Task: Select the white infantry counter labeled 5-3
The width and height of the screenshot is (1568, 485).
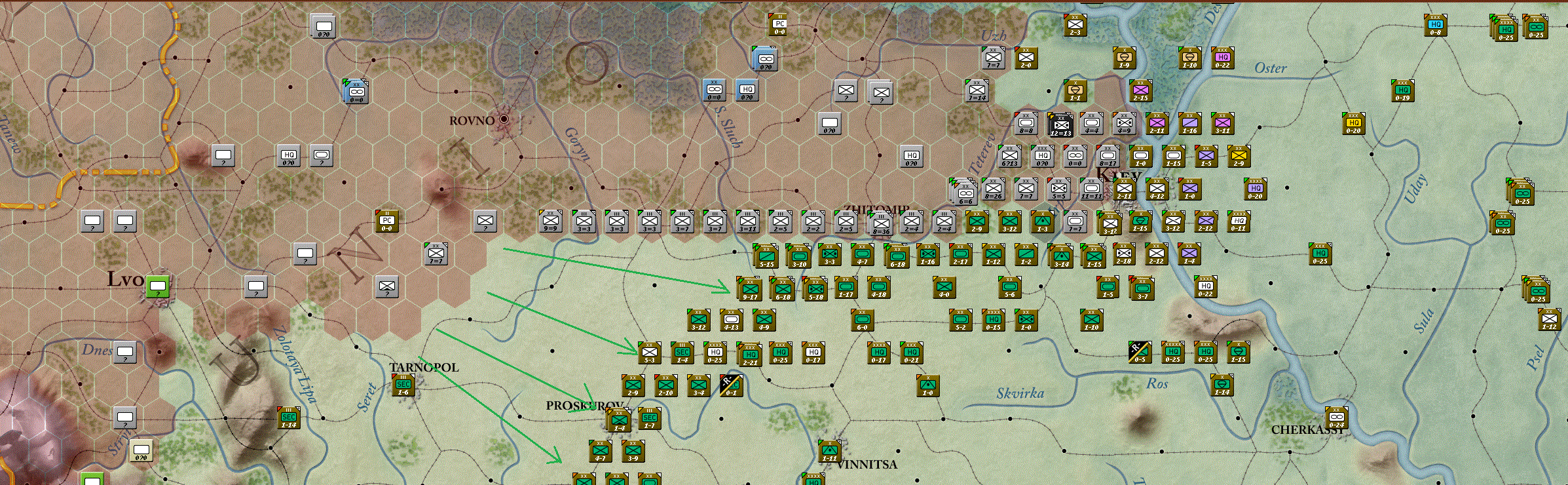Action: tap(649, 353)
